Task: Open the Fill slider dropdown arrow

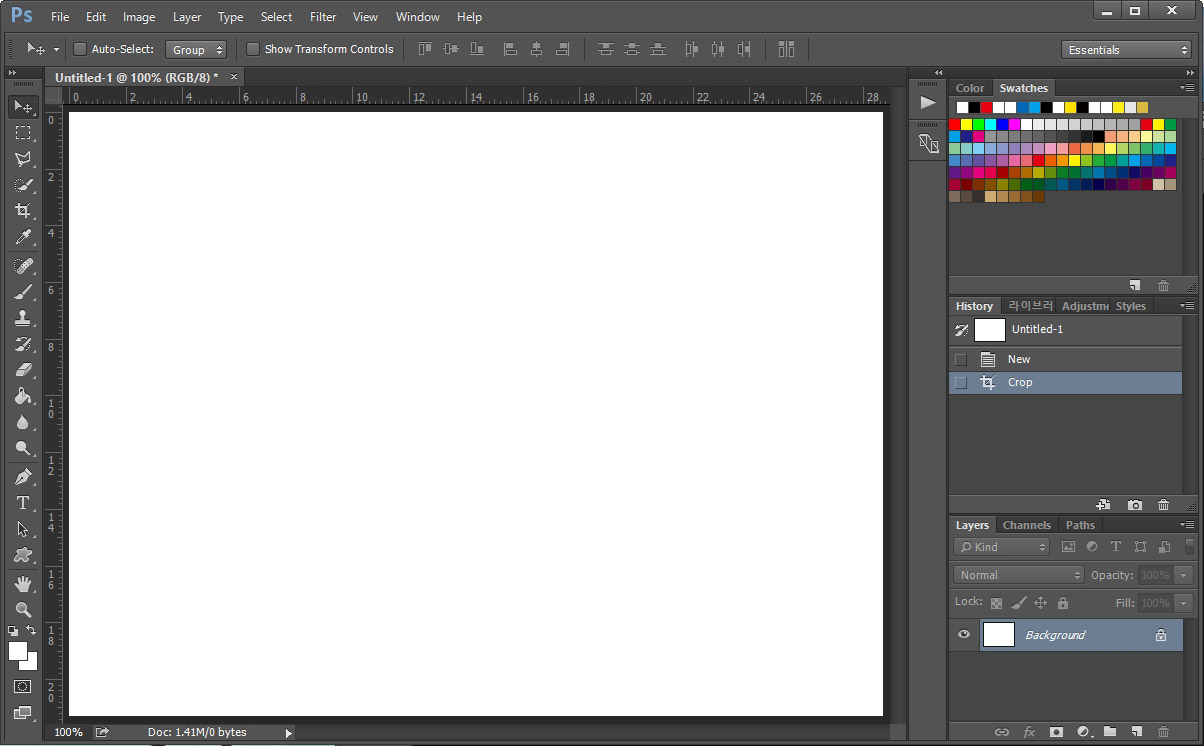Action: coord(1184,603)
